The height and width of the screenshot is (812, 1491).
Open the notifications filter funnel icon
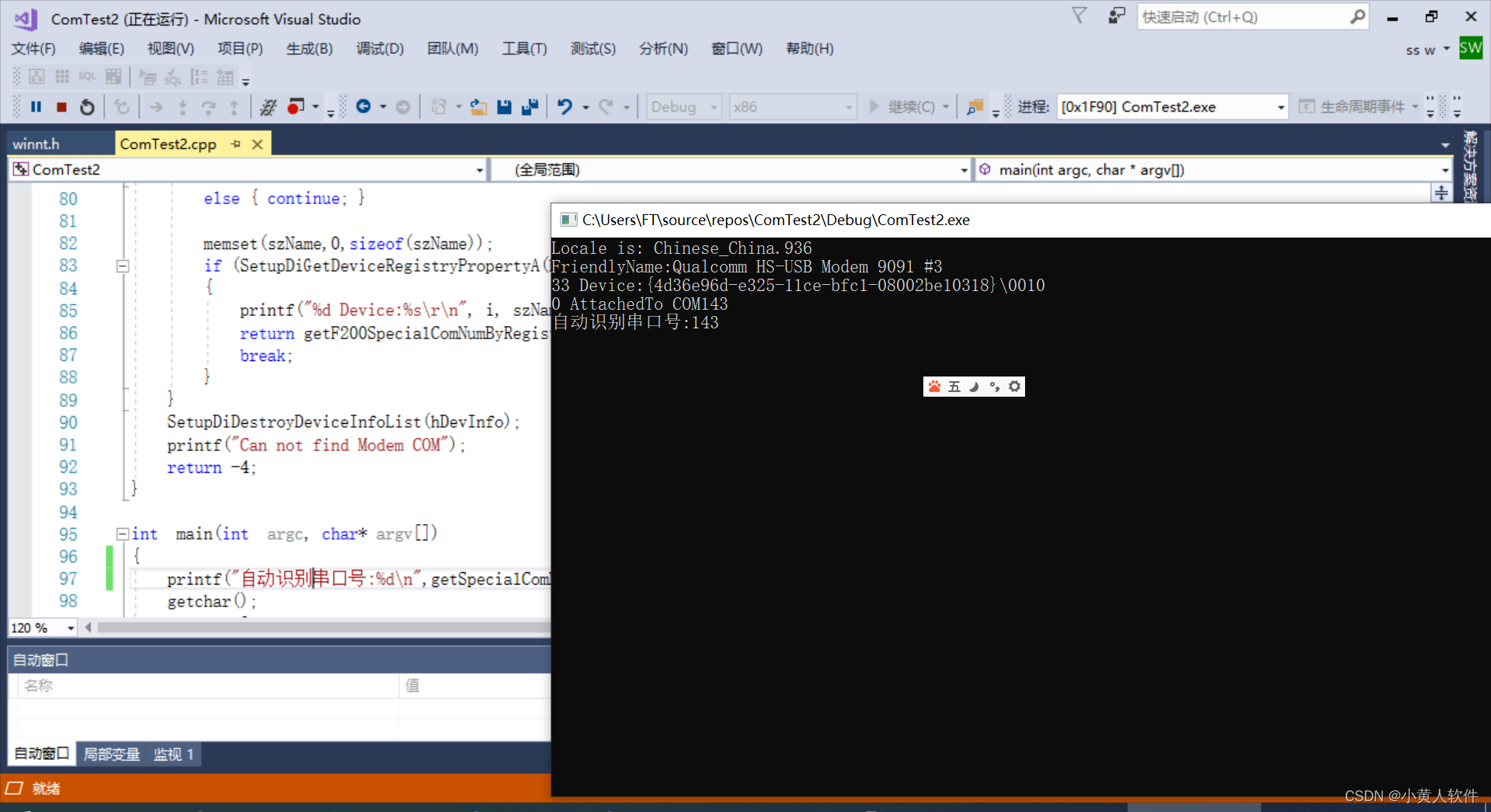coord(1079,16)
